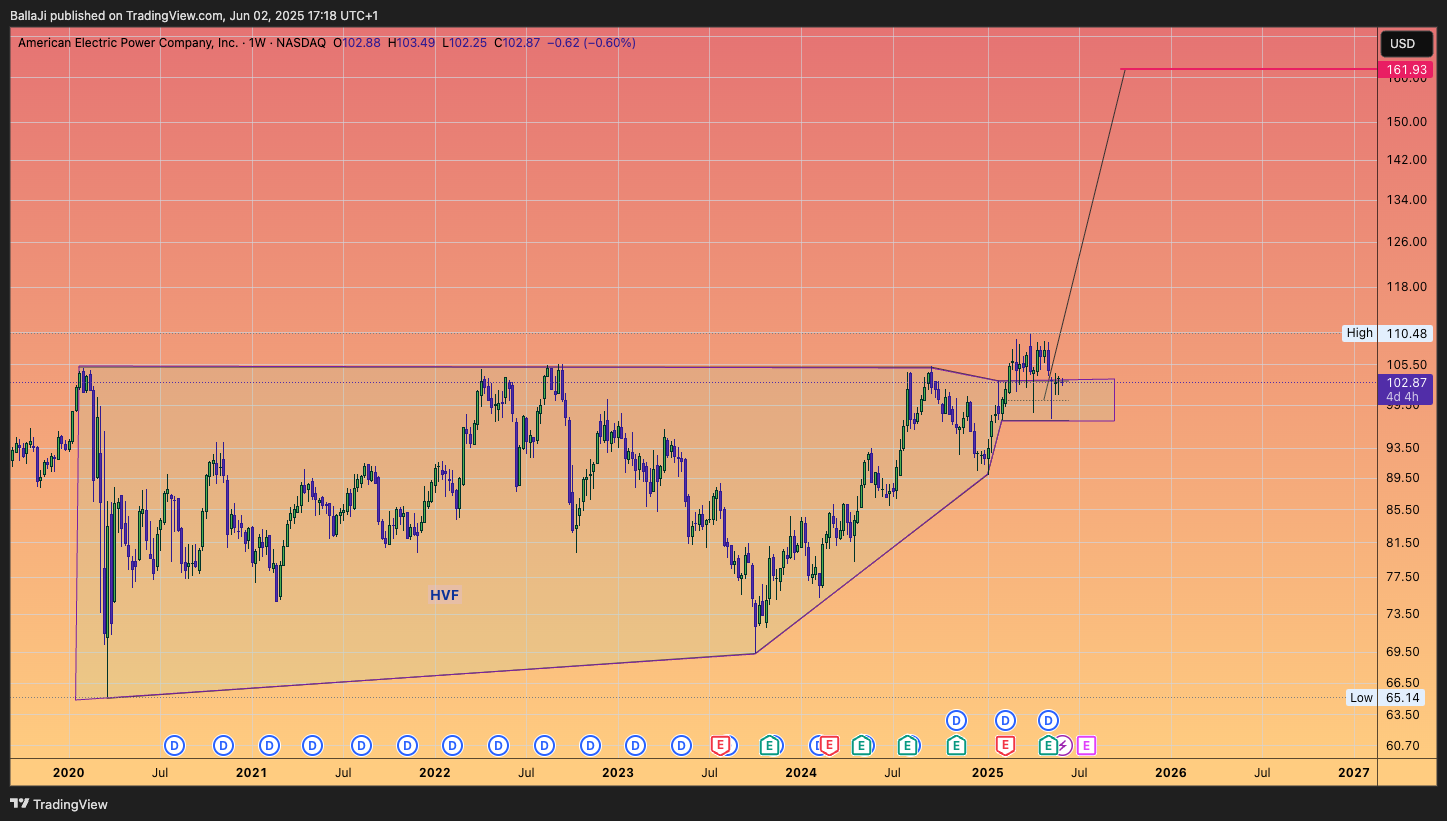This screenshot has width=1447, height=821.
Task: Click the high value H103.49 in the header
Action: 412,43
